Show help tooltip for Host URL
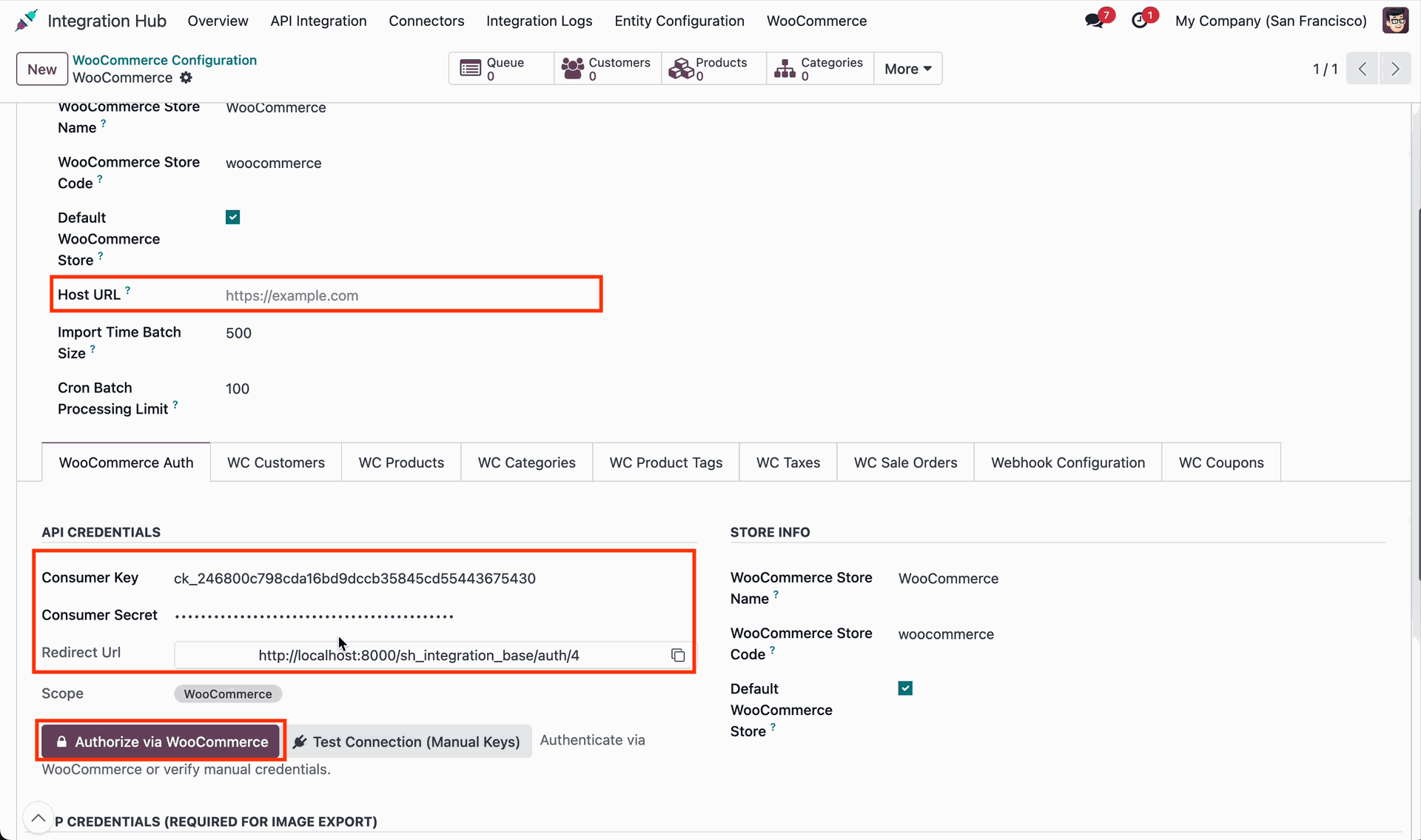This screenshot has height=840, width=1421. pos(128,290)
